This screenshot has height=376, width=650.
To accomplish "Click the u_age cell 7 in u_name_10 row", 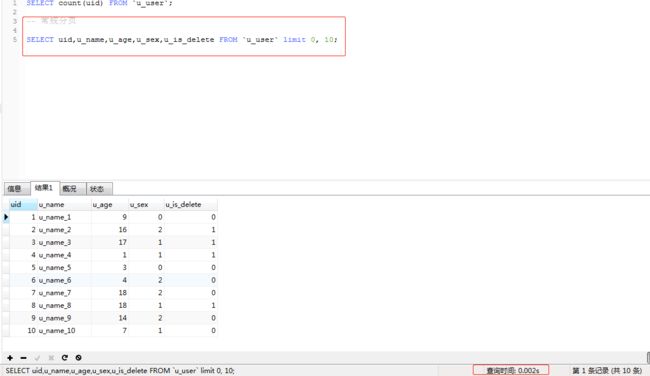I will [x=109, y=331].
